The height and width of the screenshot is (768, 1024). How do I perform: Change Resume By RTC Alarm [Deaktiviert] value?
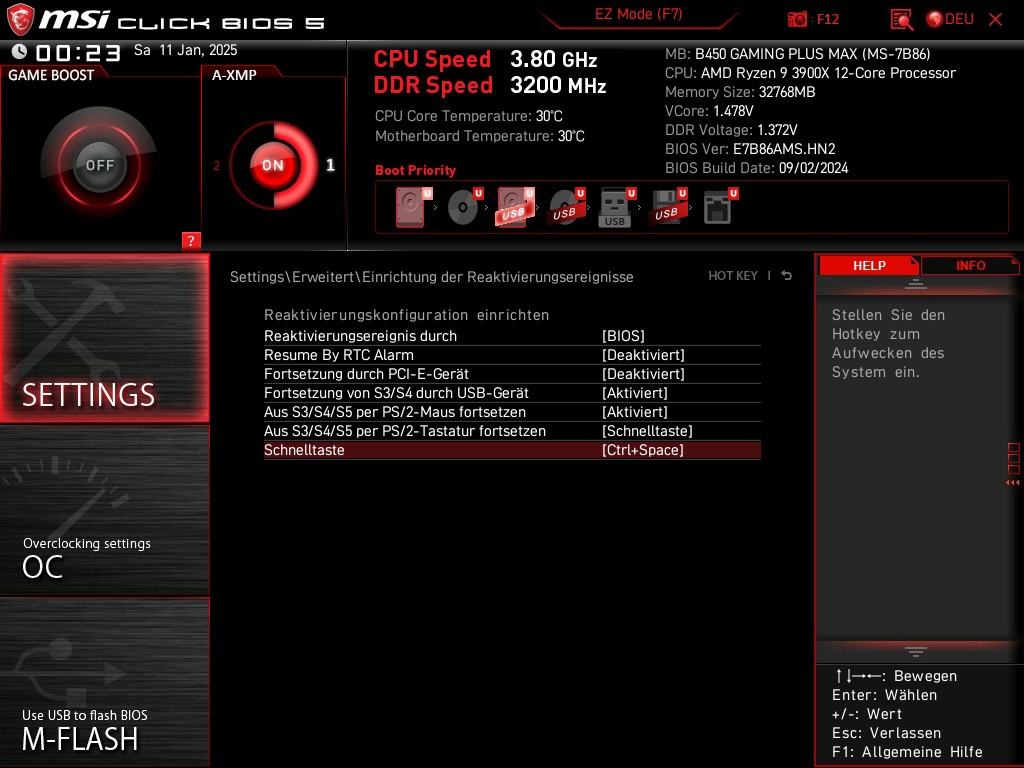click(643, 355)
